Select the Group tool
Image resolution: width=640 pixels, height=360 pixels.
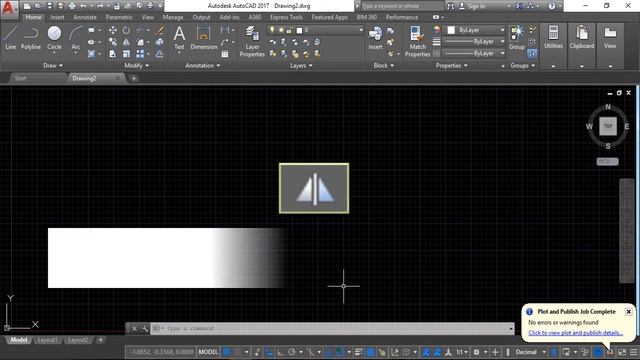tap(517, 38)
